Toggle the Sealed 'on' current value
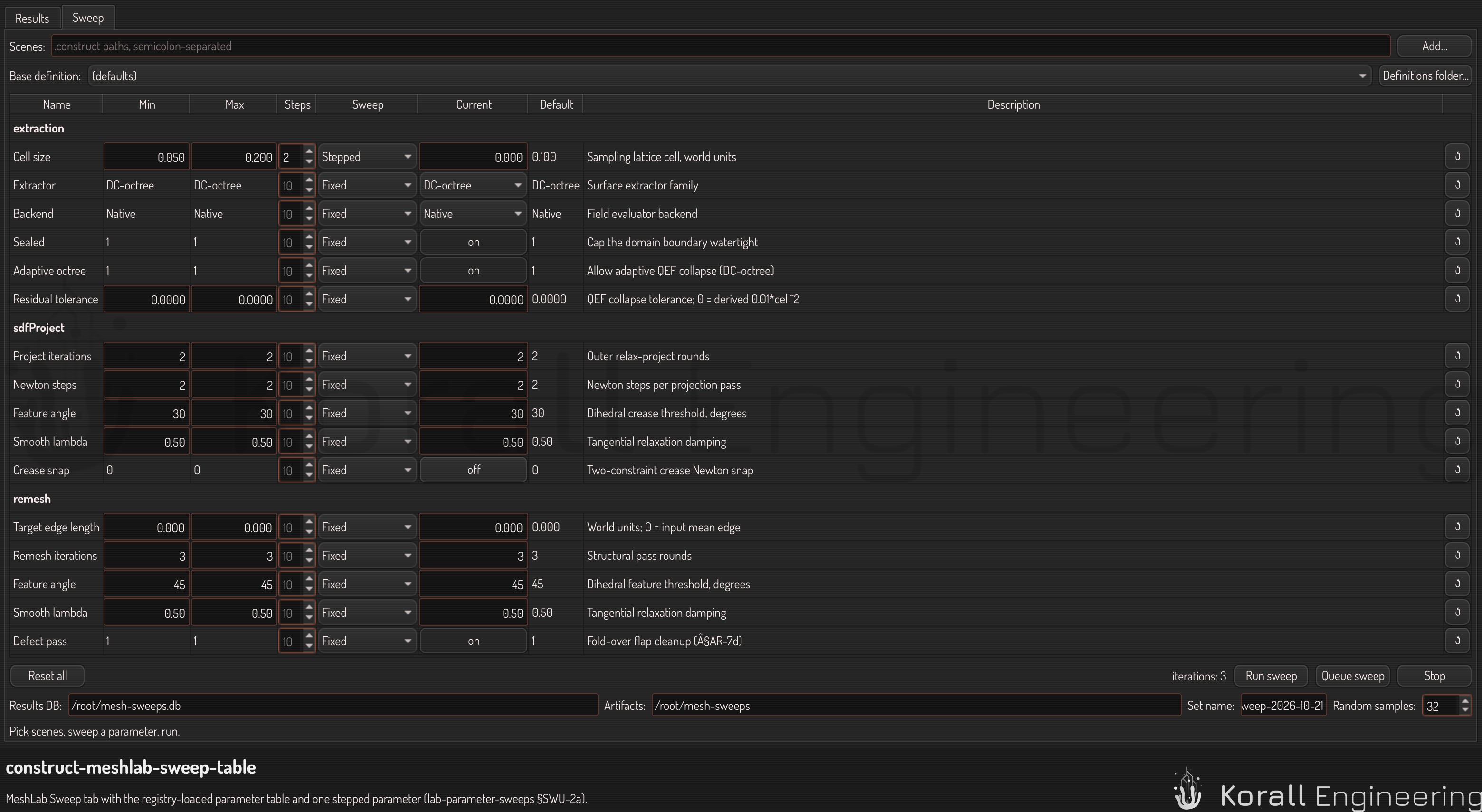 473,242
